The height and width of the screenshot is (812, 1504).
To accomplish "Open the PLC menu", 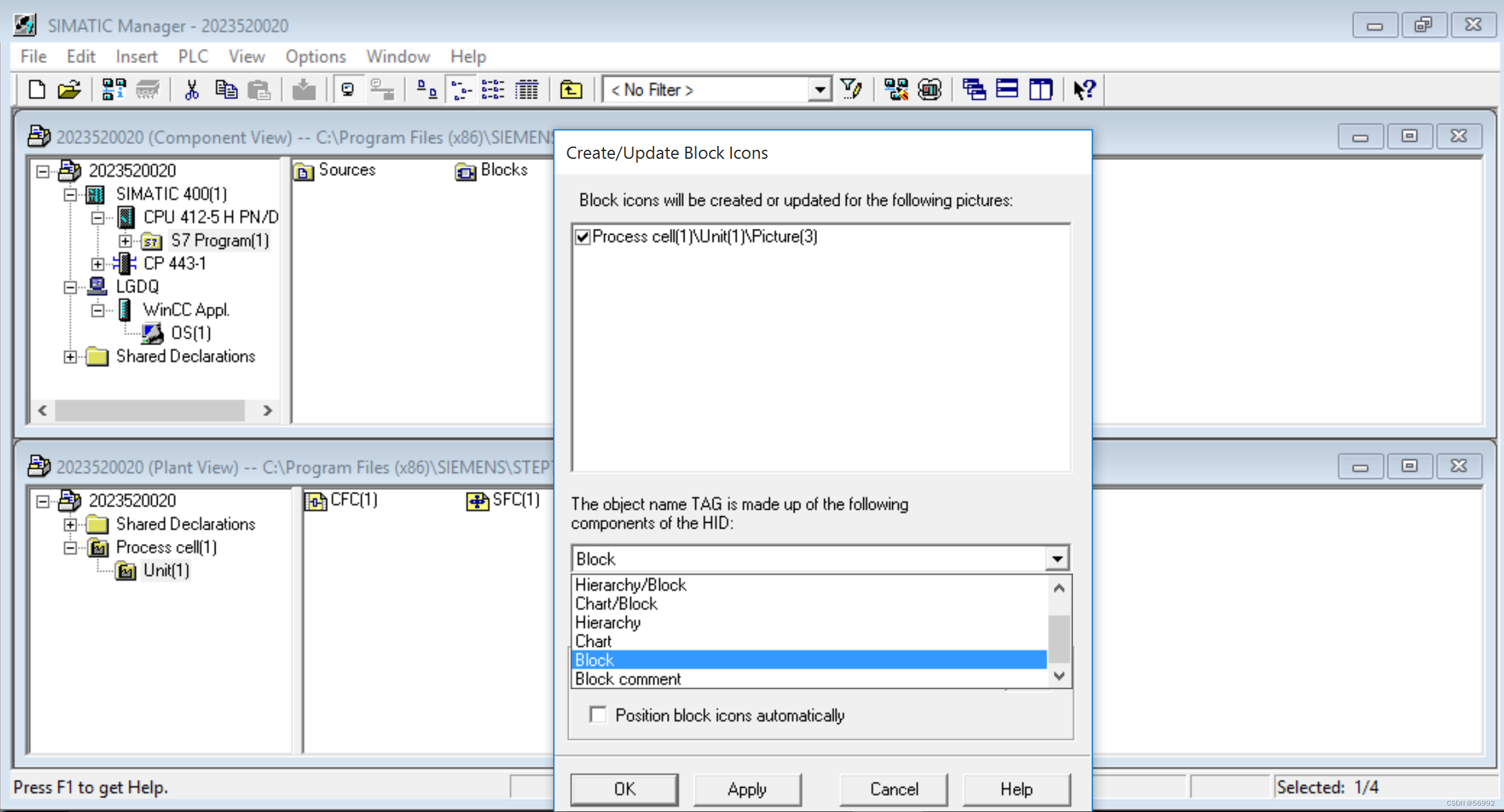I will [192, 57].
